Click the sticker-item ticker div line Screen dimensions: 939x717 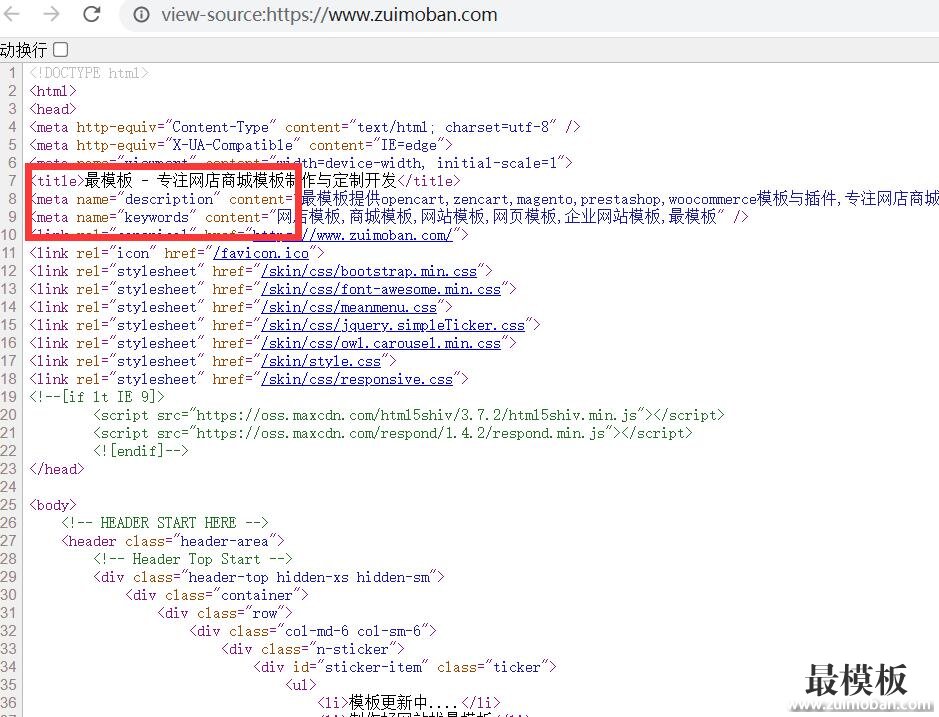pos(405,667)
